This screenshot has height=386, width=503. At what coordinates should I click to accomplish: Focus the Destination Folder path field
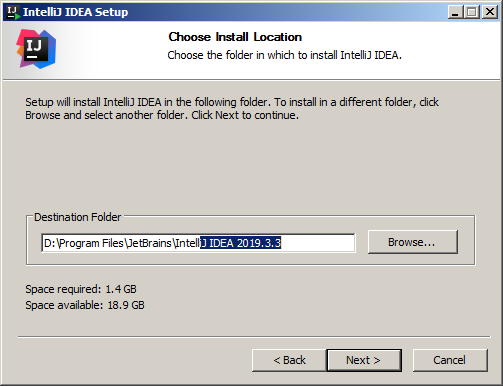coord(198,243)
